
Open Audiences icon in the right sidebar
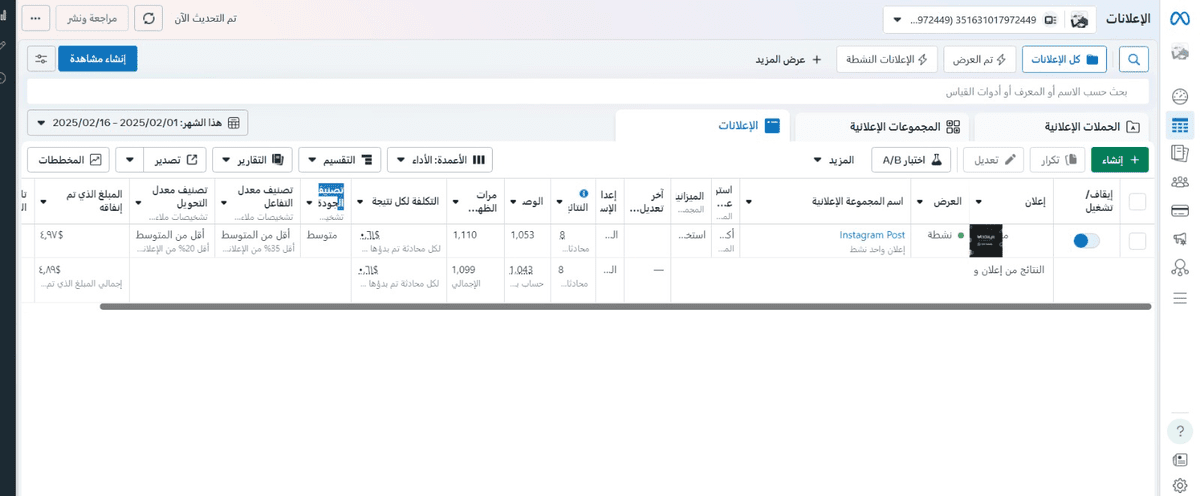(1180, 182)
